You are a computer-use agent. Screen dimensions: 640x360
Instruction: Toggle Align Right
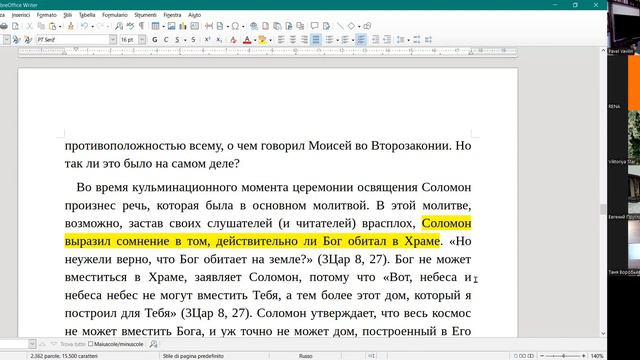304,40
